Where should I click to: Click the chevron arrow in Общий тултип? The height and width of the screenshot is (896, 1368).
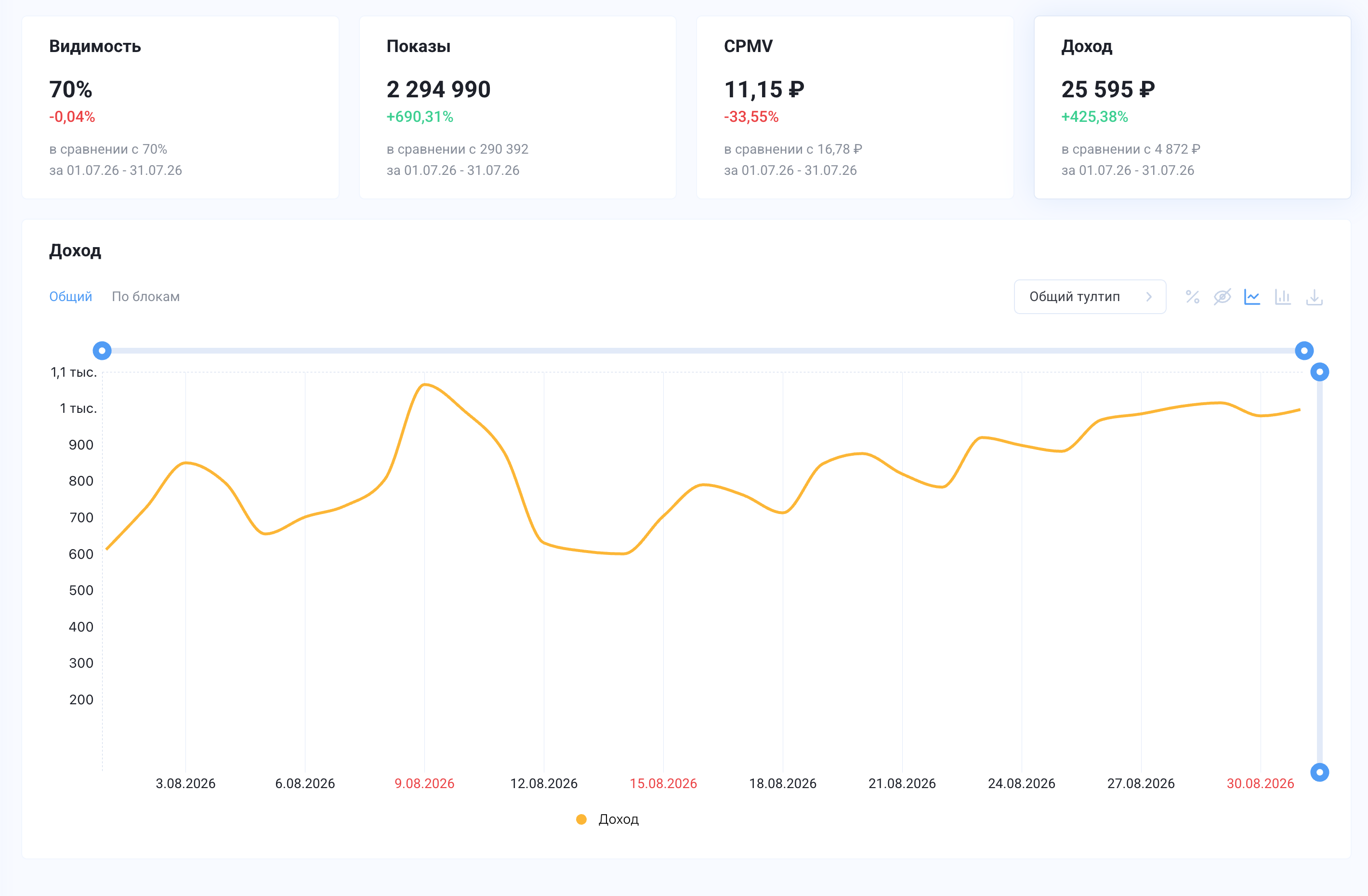click(x=1149, y=297)
